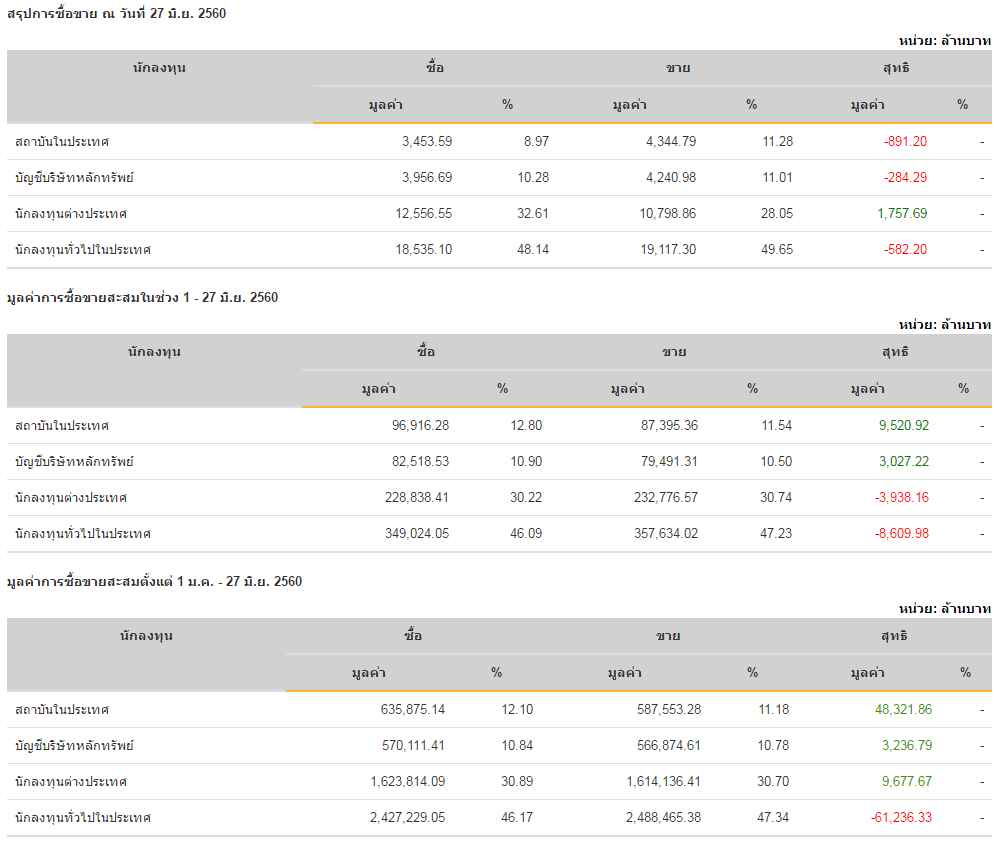Select the buy value 1,623,814.09
994x843 pixels.
[x=407, y=782]
